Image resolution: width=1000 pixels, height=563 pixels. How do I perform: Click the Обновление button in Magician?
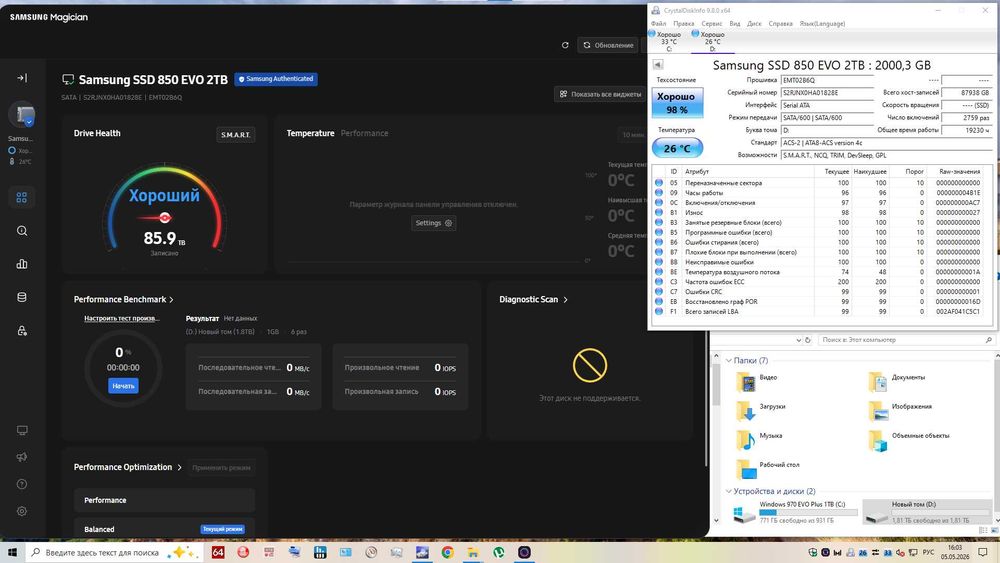point(608,45)
